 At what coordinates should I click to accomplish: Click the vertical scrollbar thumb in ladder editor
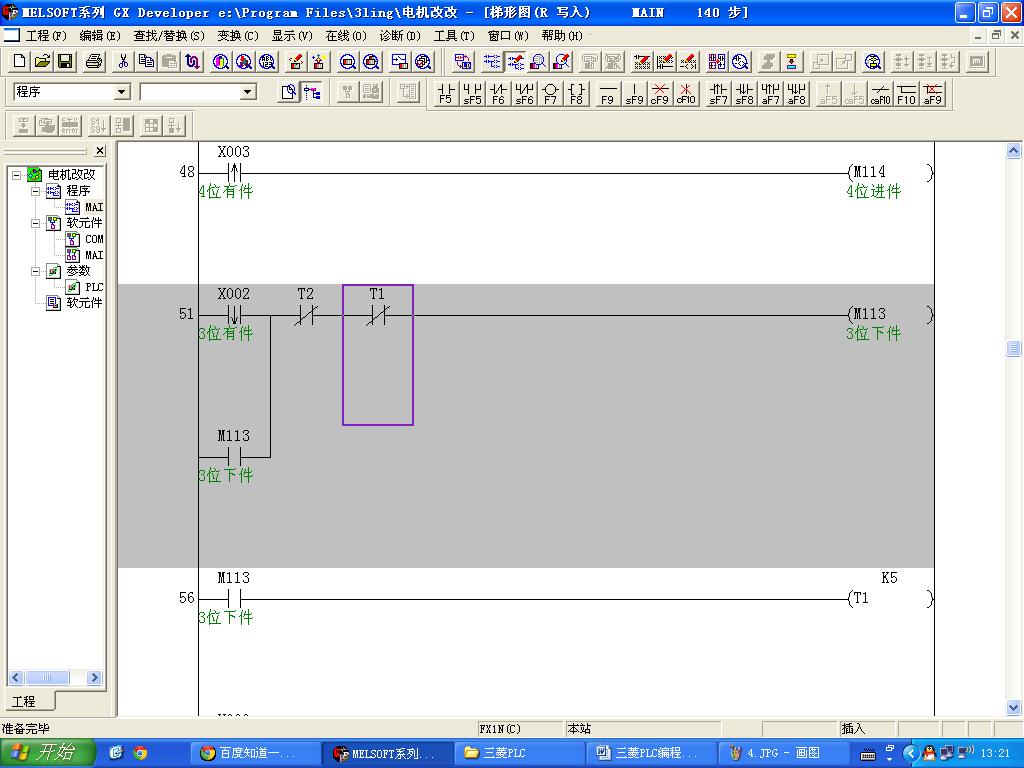tap(1014, 349)
